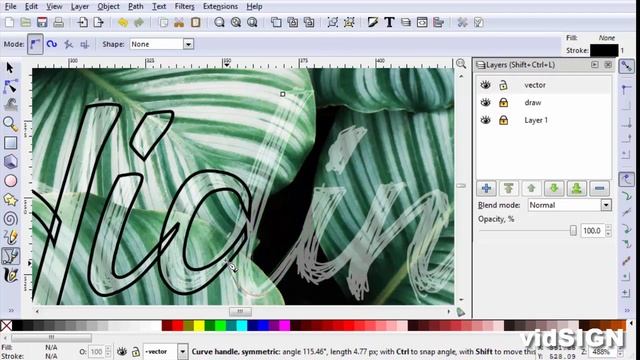Click the Save document icon
Image resolution: width=640 pixels, height=360 pixels.
(x=42, y=22)
